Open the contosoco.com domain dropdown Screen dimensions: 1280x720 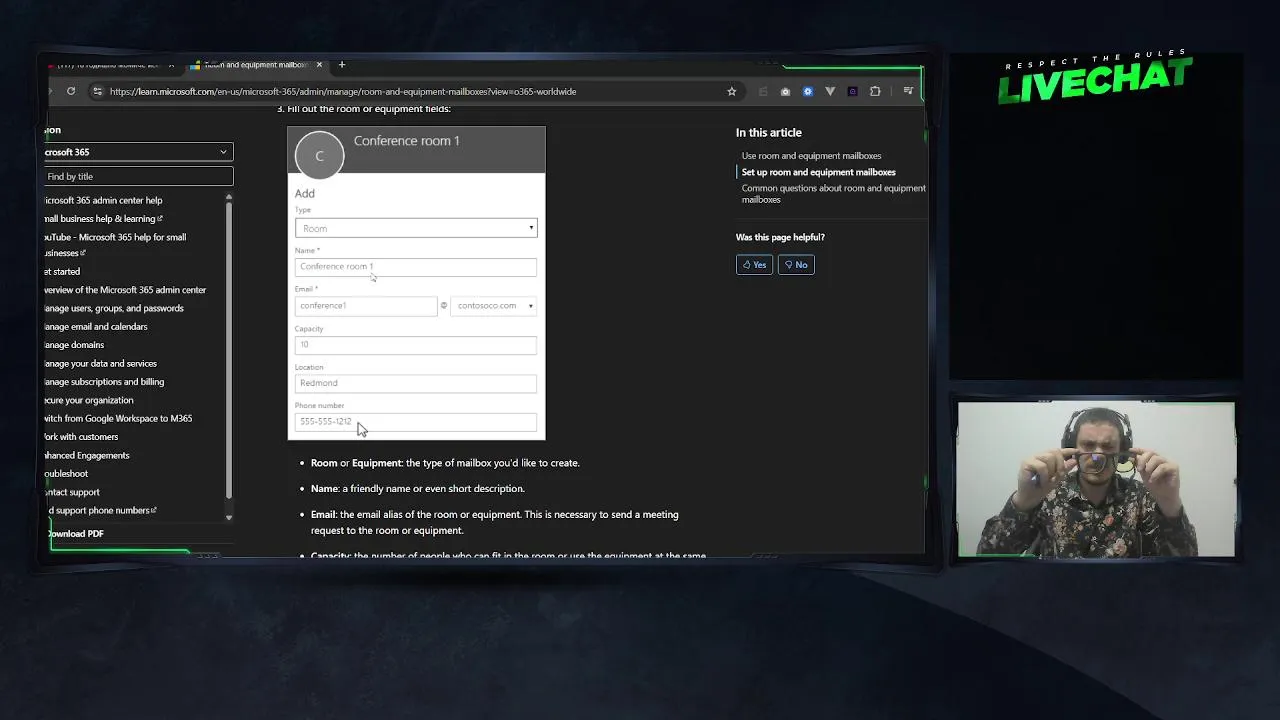pos(494,306)
